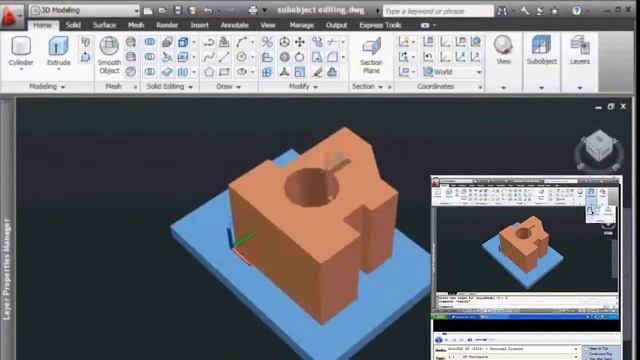Click the Copy tool in Modify panel
Viewport: 640px width, 360px height.
pyautogui.click(x=317, y=42)
